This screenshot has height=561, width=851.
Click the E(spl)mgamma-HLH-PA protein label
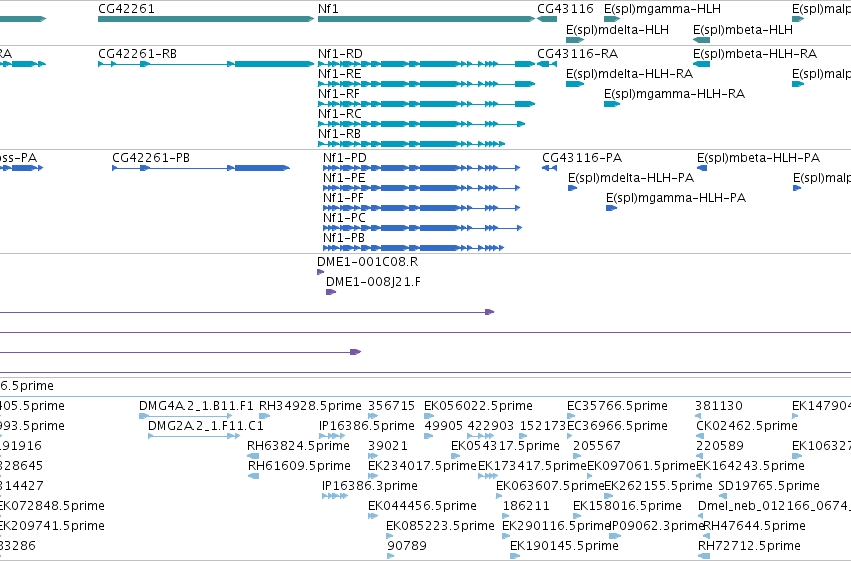676,198
